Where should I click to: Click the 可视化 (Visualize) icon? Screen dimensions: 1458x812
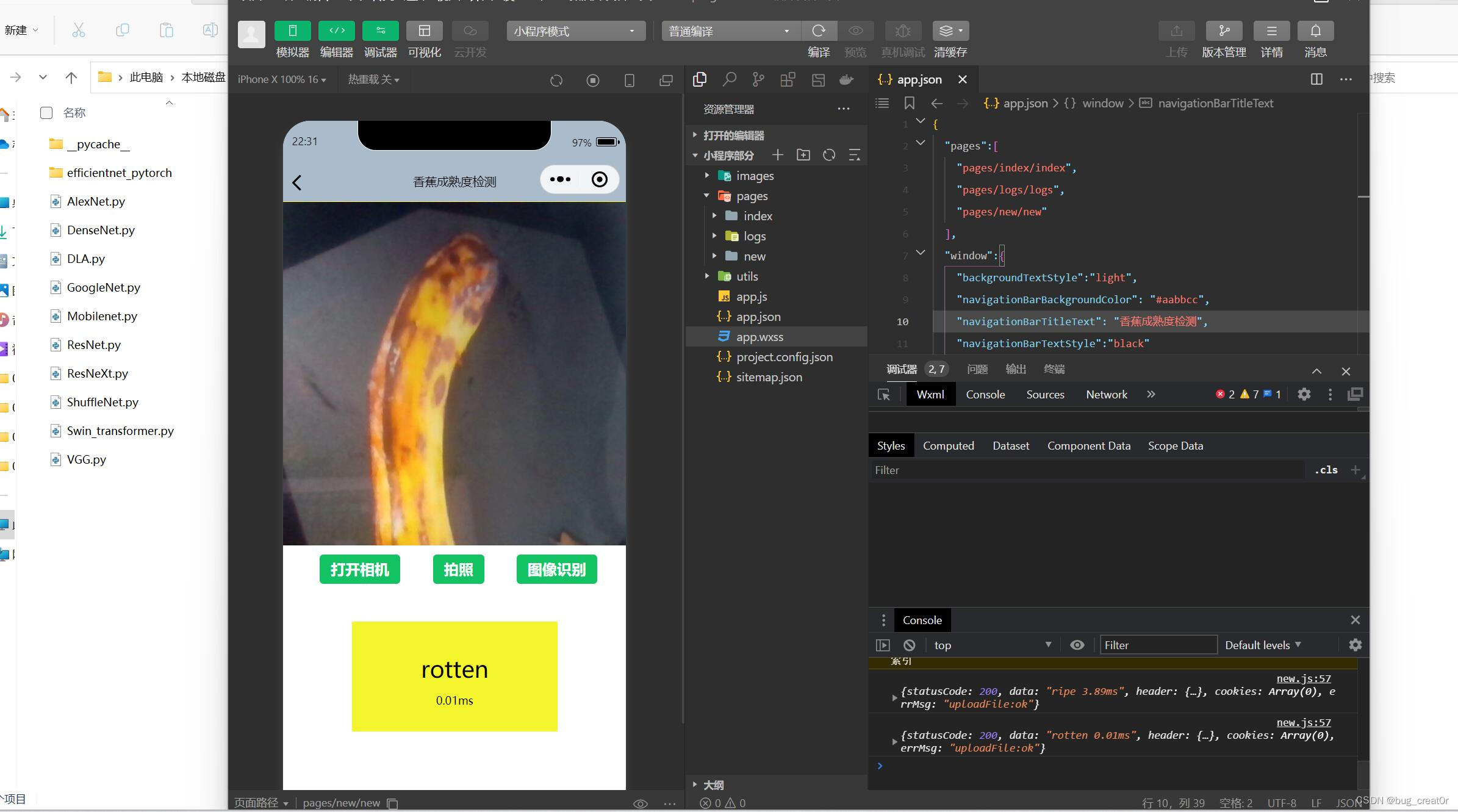(x=424, y=30)
